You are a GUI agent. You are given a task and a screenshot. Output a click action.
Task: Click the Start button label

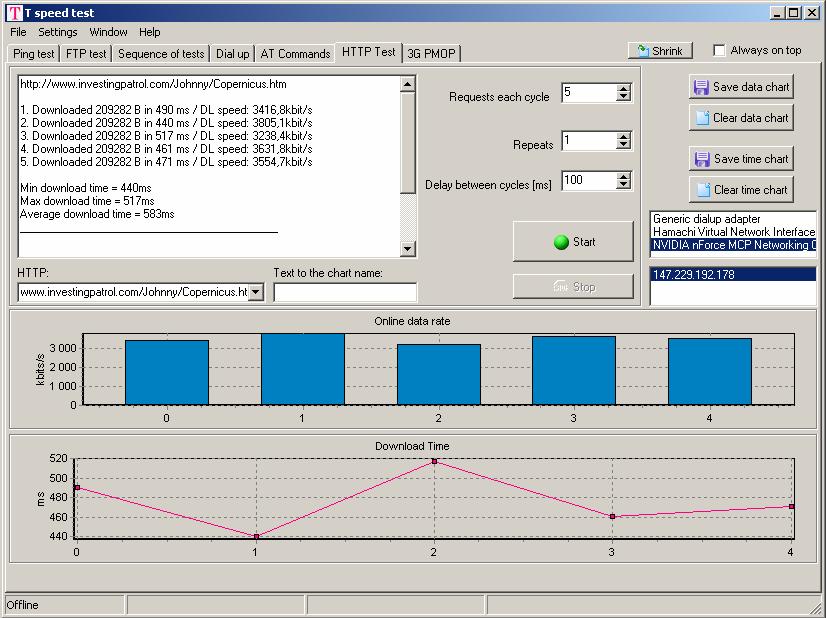click(x=584, y=242)
